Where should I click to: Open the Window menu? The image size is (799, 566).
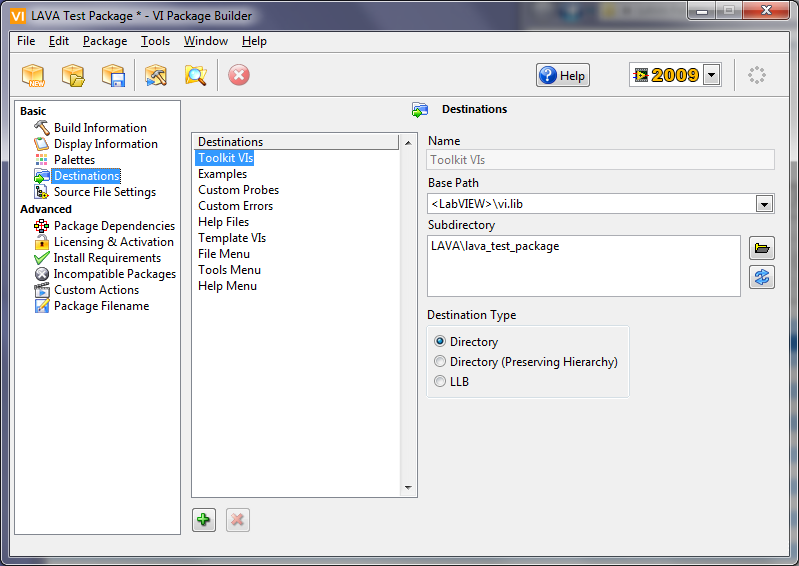click(206, 41)
